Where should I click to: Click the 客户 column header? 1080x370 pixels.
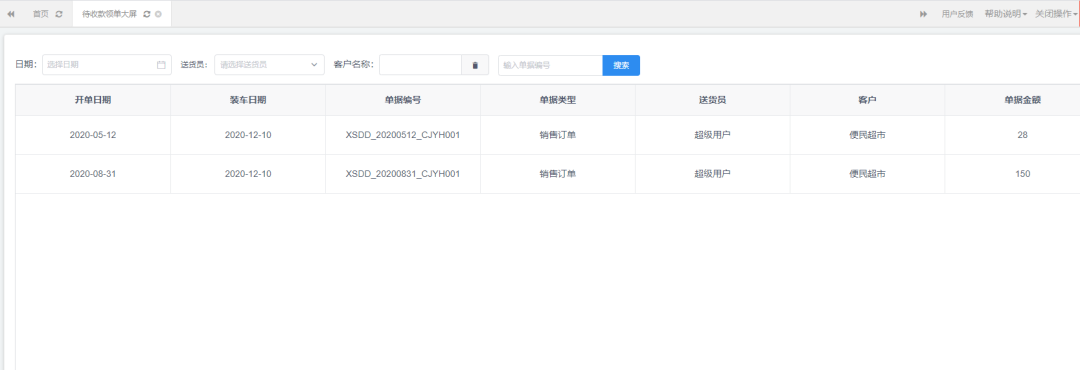pyautogui.click(x=867, y=100)
